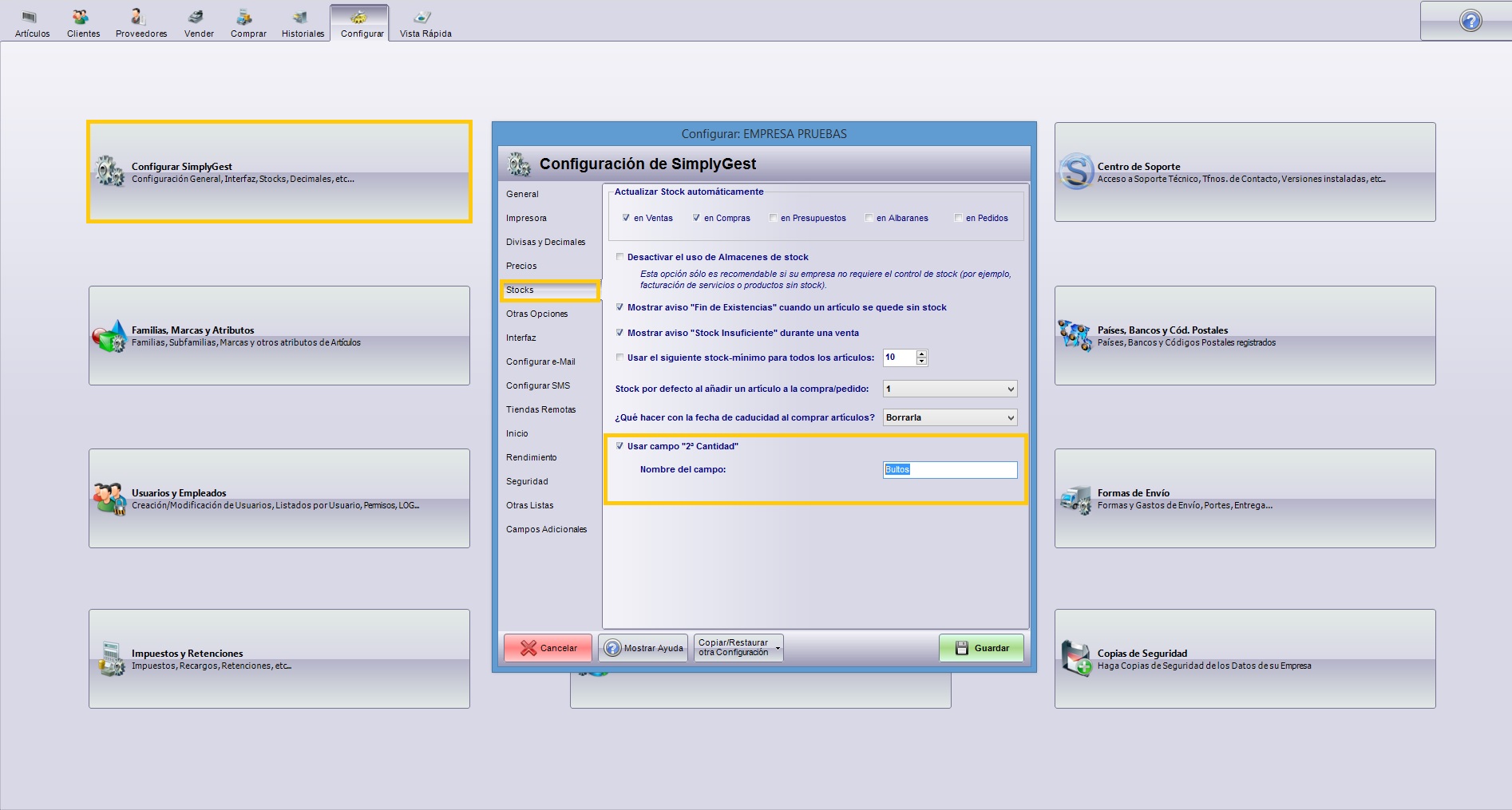Toggle 'Fin de Existencias' warning checkbox
This screenshot has height=810, width=1512.
tap(619, 307)
